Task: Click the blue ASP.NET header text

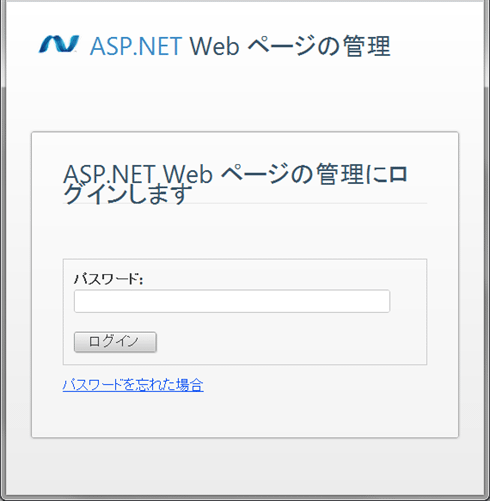Action: click(x=136, y=46)
